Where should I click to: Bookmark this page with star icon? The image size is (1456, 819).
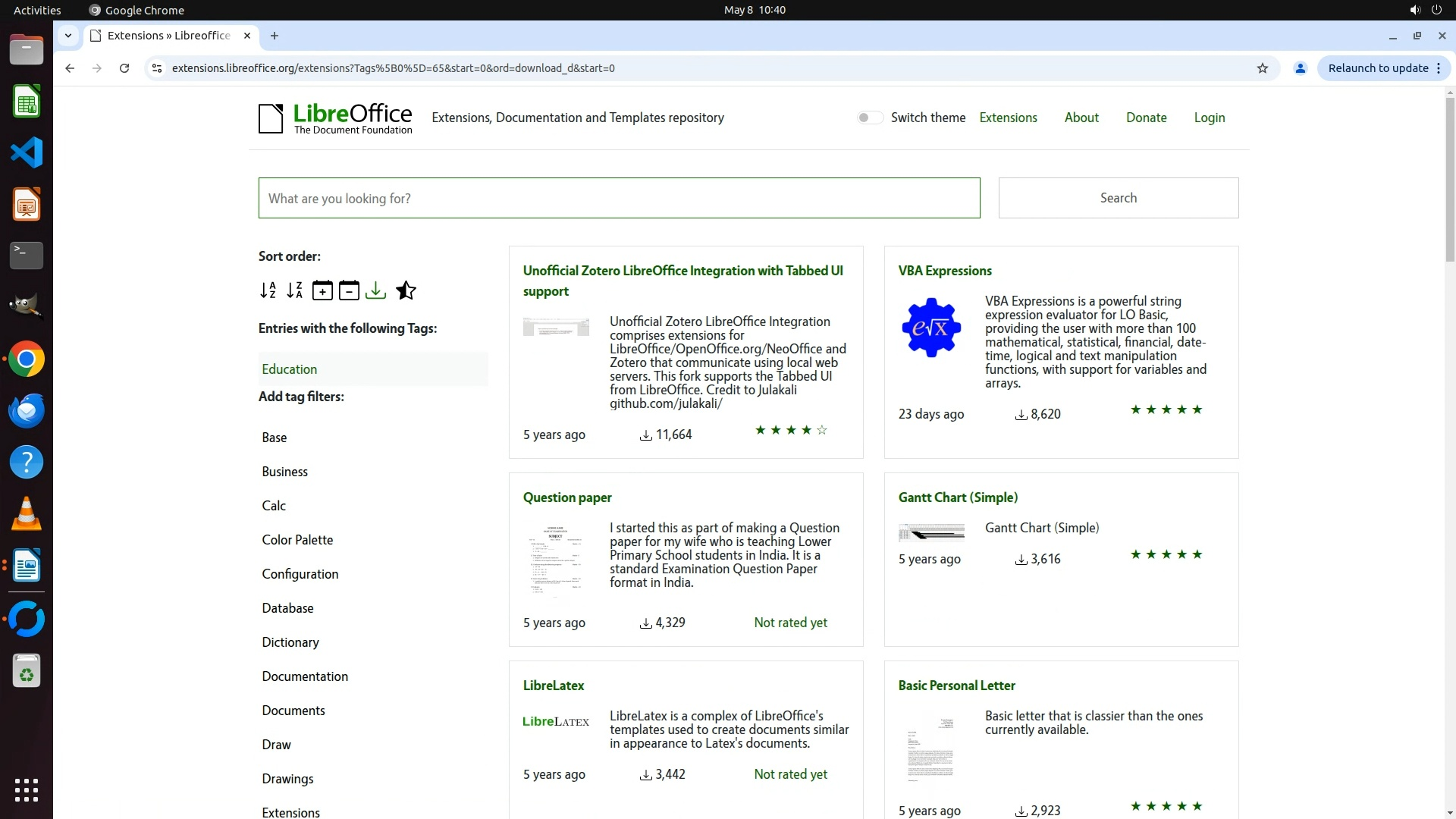(1262, 68)
